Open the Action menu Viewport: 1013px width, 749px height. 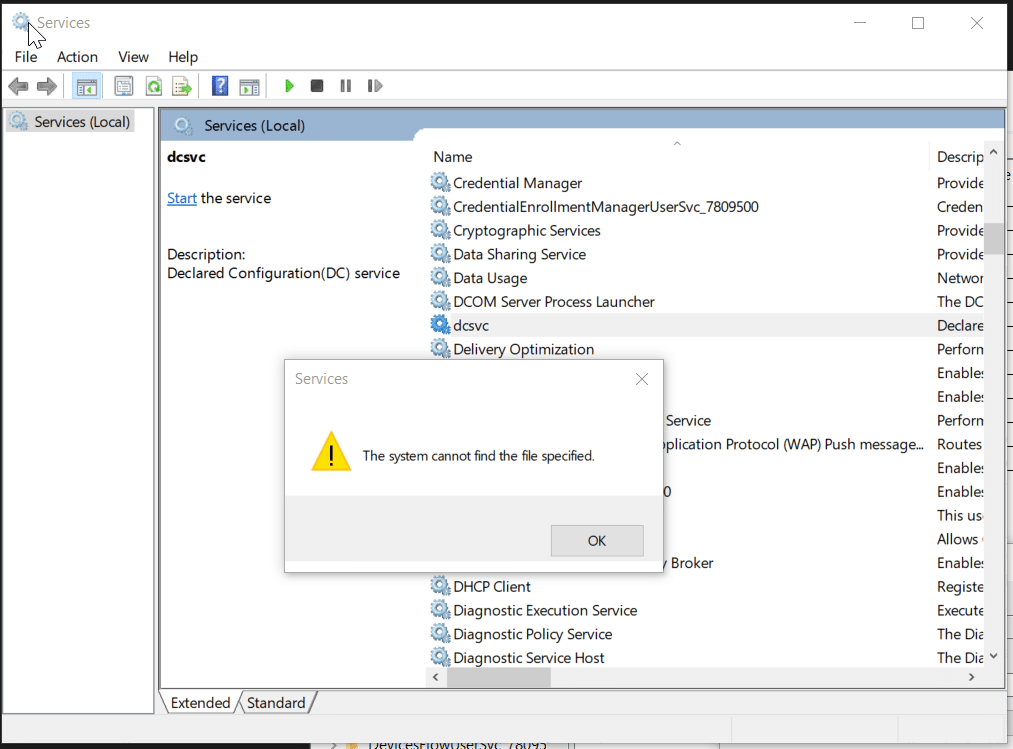[x=77, y=57]
